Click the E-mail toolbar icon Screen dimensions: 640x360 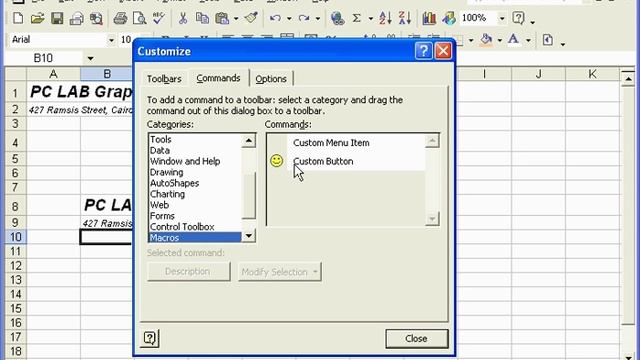tap(76, 18)
